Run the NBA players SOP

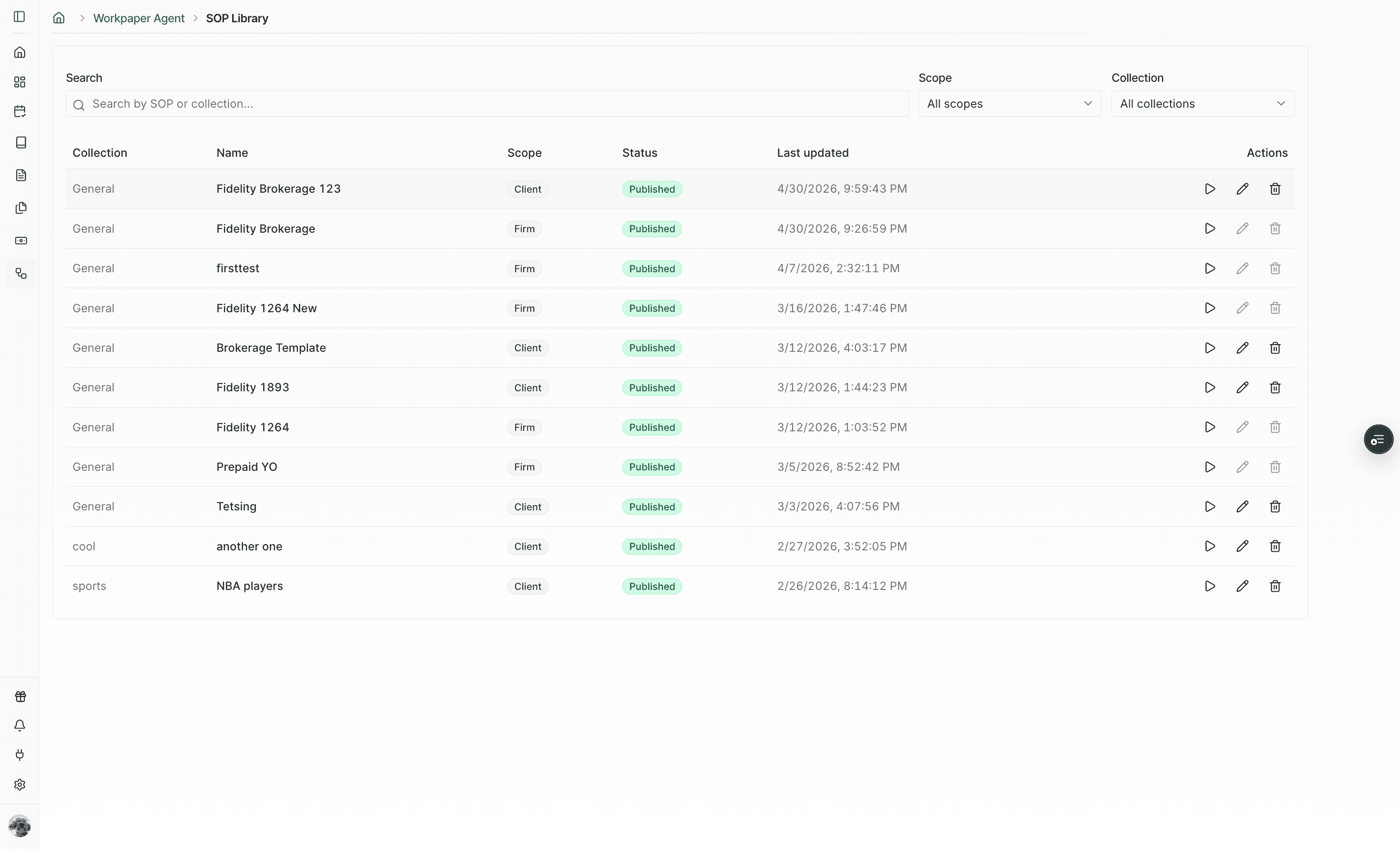(1210, 586)
